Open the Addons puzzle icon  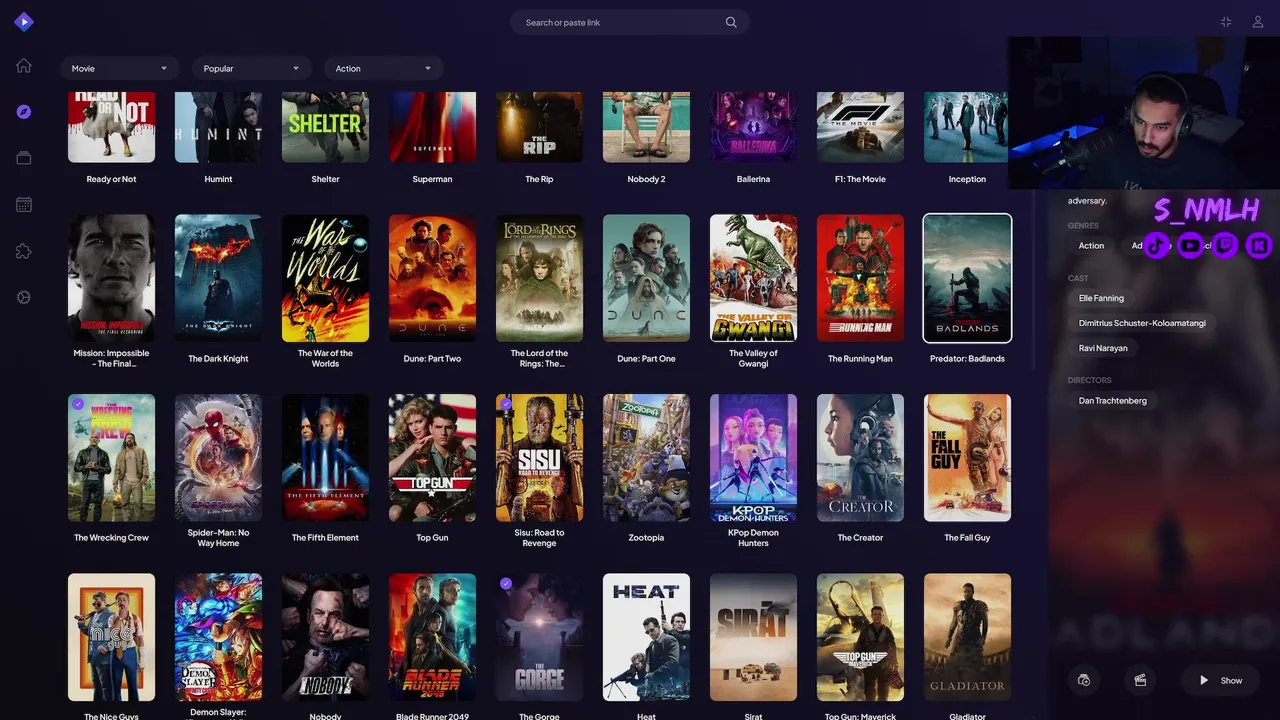(24, 251)
